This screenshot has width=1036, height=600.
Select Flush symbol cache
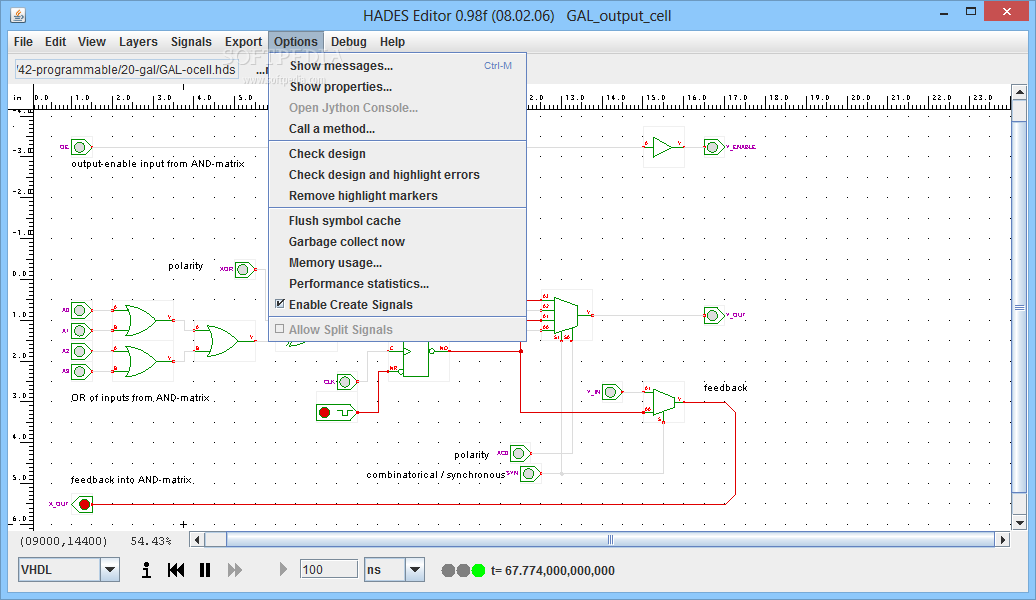(x=397, y=221)
